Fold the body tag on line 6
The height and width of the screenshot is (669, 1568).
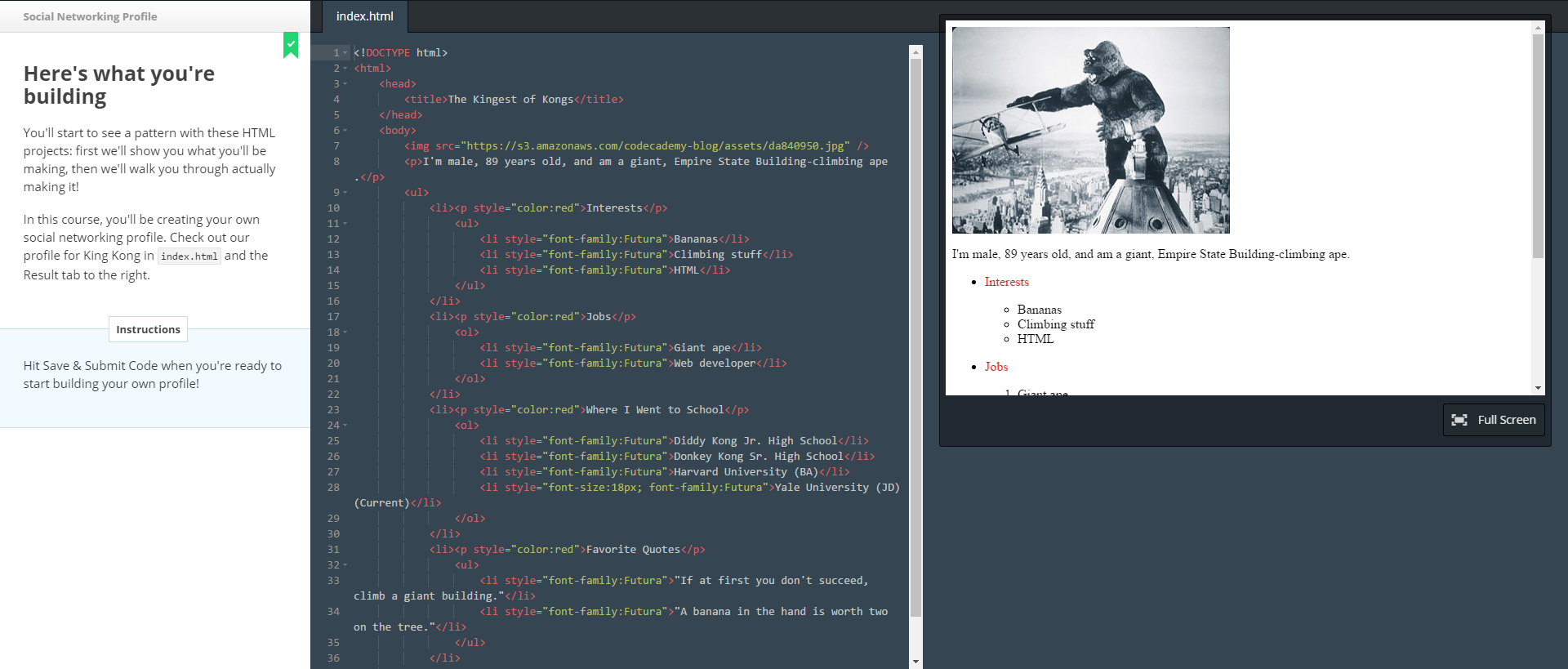pos(345,131)
